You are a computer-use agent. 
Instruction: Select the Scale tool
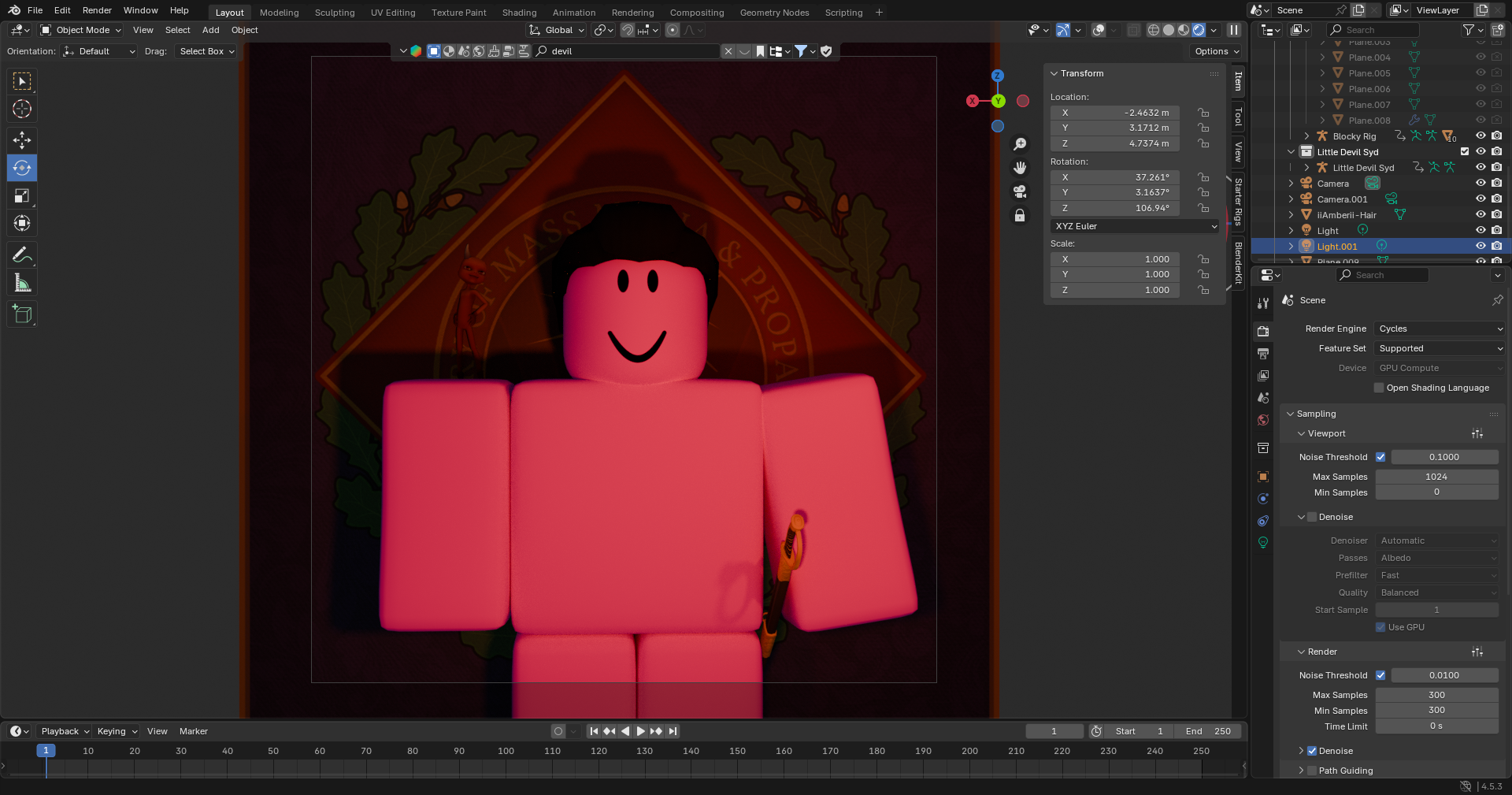pyautogui.click(x=22, y=196)
